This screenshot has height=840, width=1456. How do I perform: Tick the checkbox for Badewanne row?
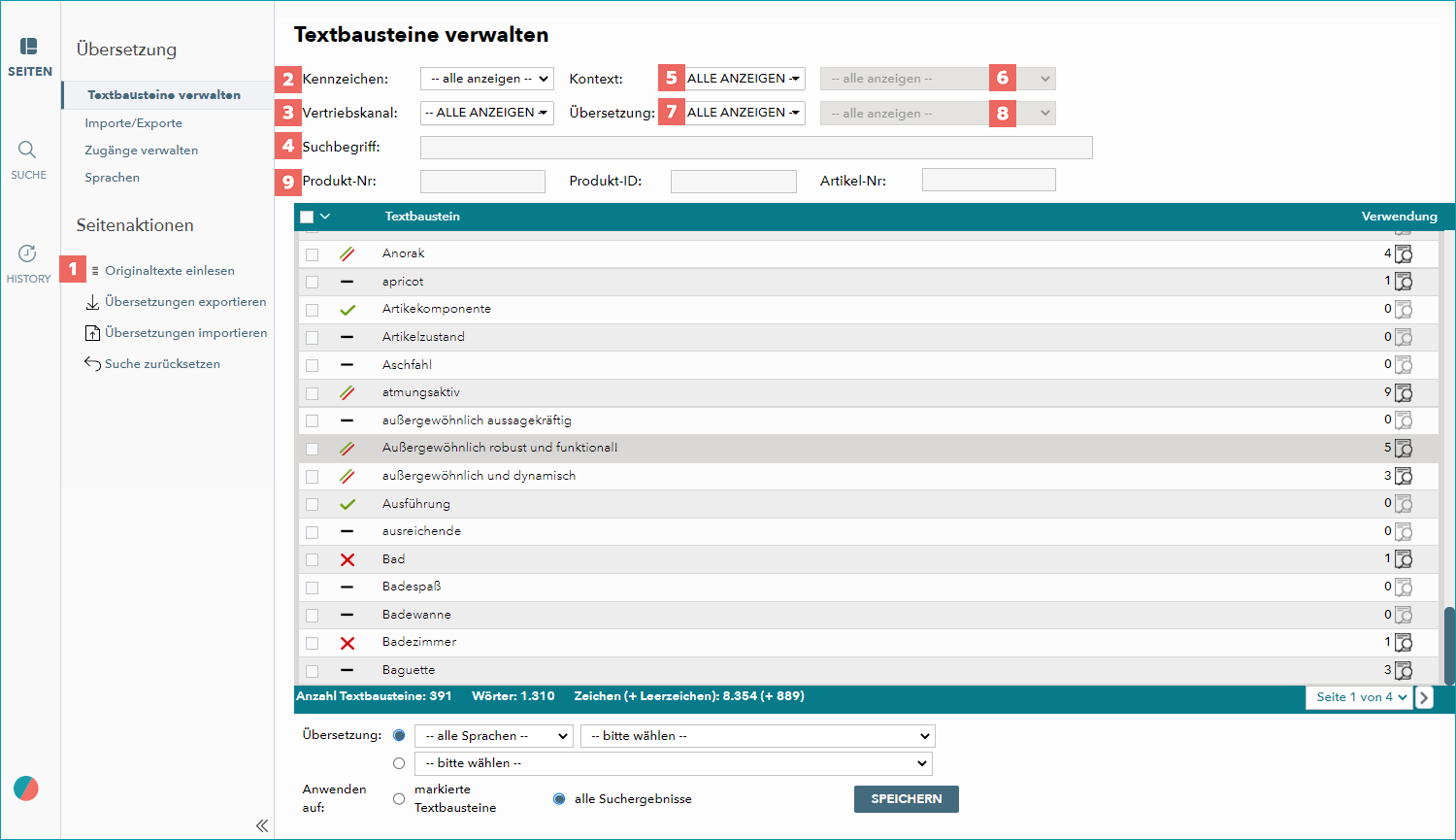click(x=312, y=616)
